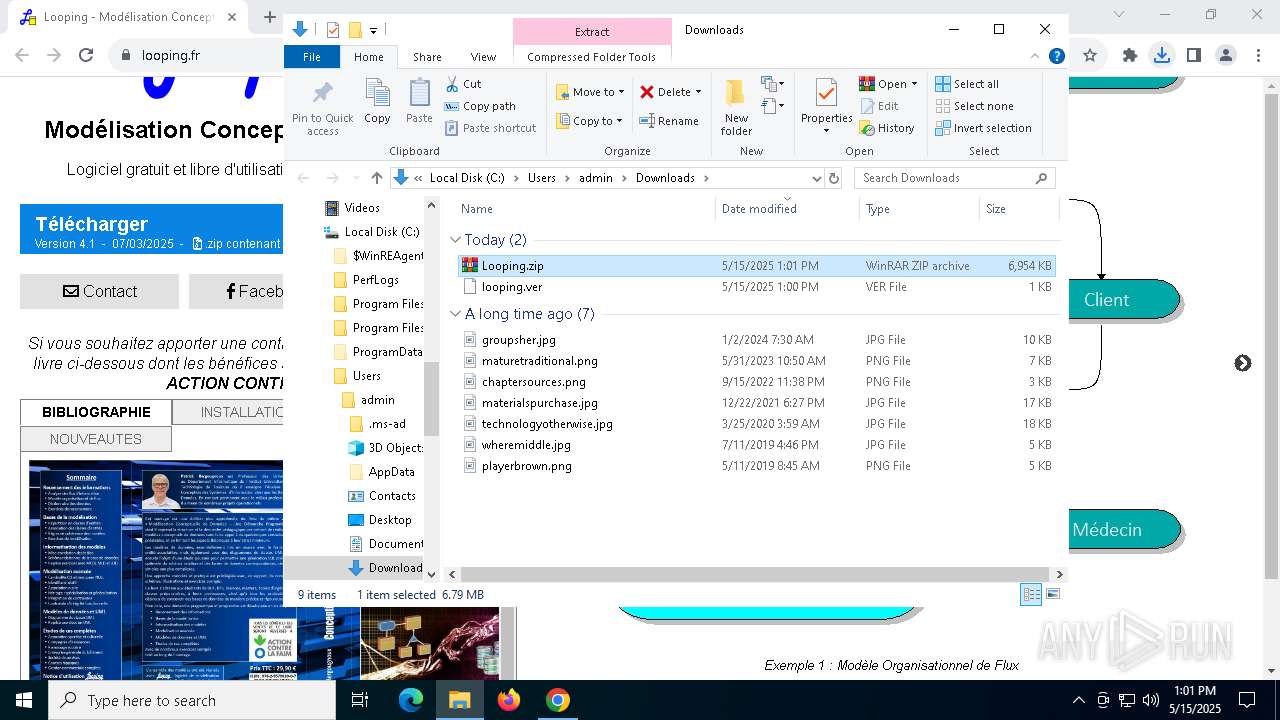Select playerbrown.png file
1280x720 pixels.
click(756, 466)
